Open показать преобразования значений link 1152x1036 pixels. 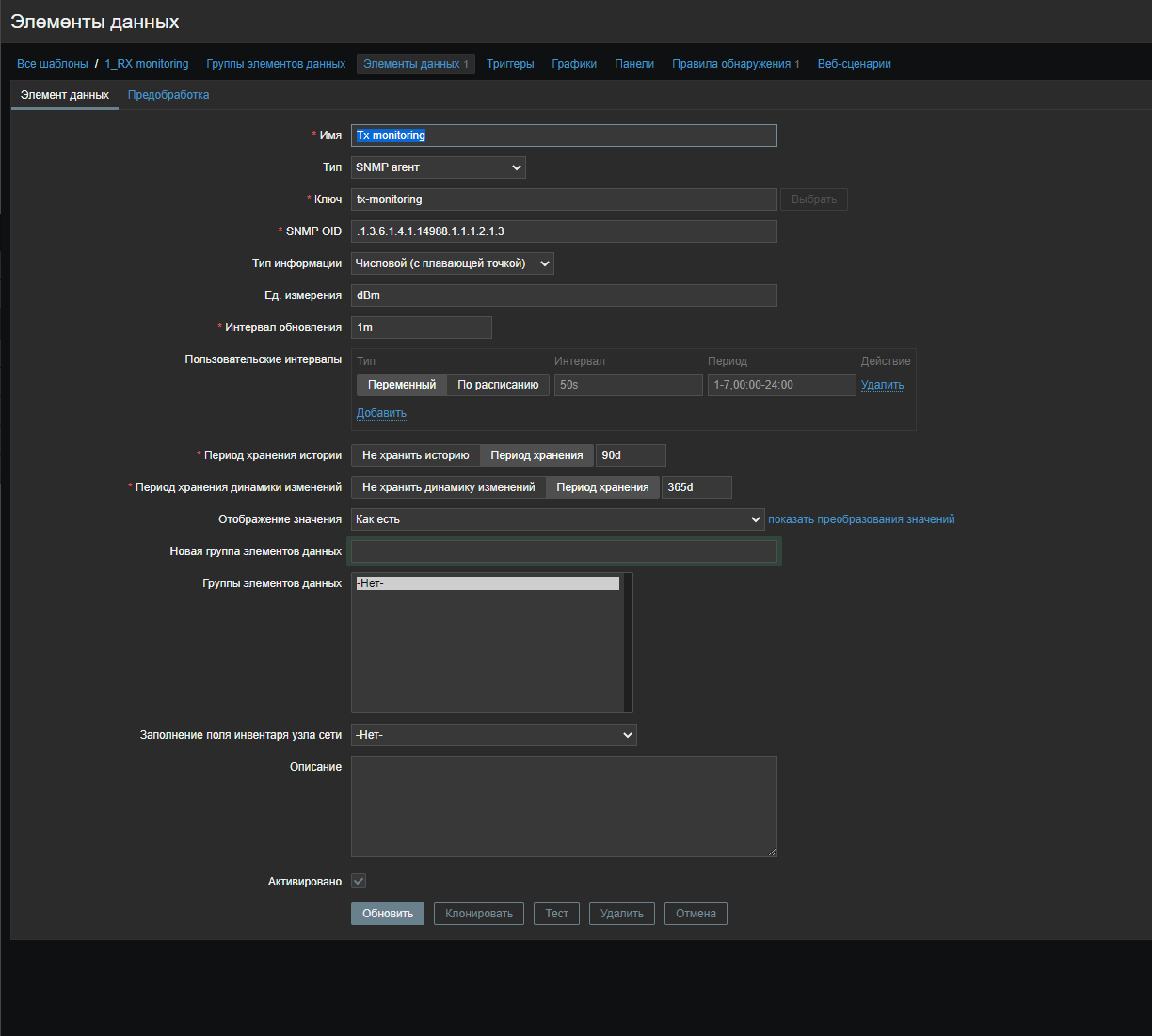pyautogui.click(x=861, y=519)
